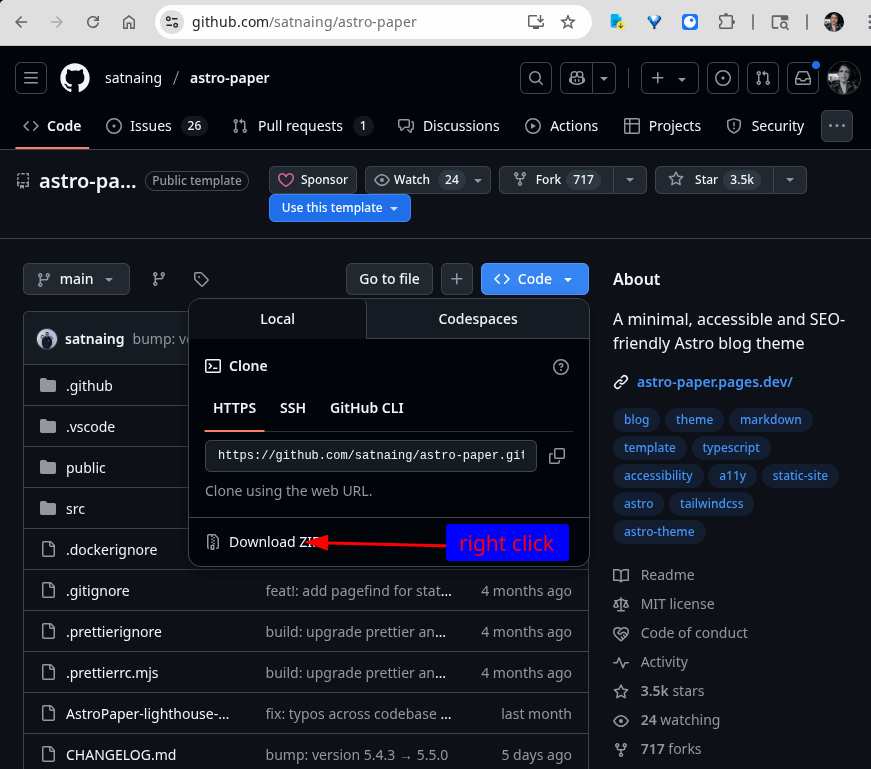Copy the clone URL with the copy icon

(x=557, y=455)
